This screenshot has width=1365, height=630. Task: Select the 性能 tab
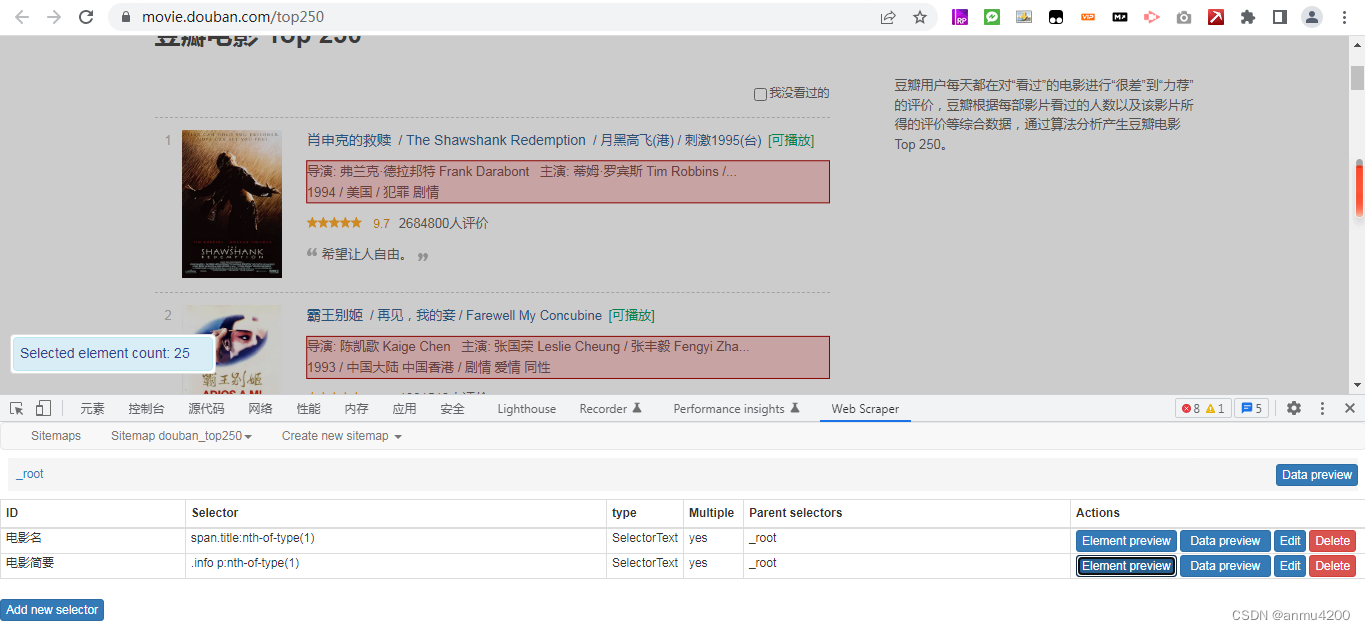coord(308,408)
